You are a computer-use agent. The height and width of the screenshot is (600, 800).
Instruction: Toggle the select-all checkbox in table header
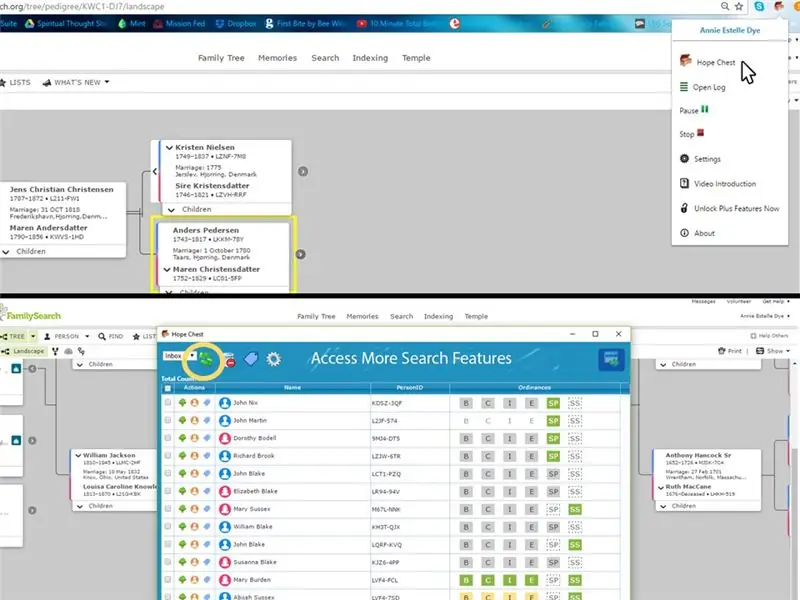[168, 388]
